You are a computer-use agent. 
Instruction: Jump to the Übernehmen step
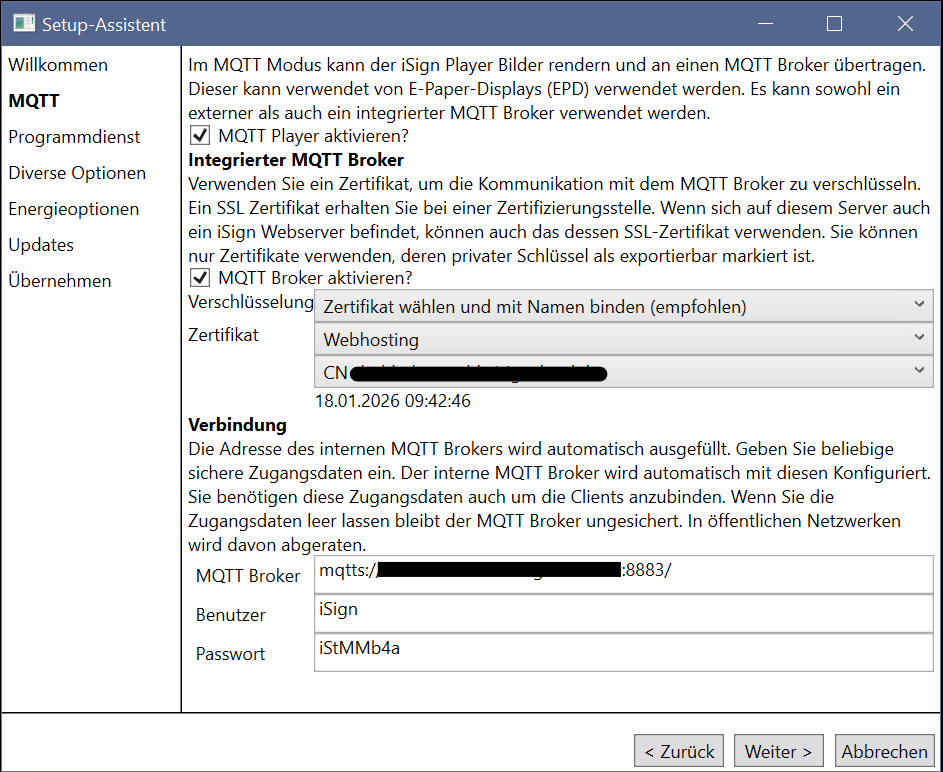coord(60,281)
